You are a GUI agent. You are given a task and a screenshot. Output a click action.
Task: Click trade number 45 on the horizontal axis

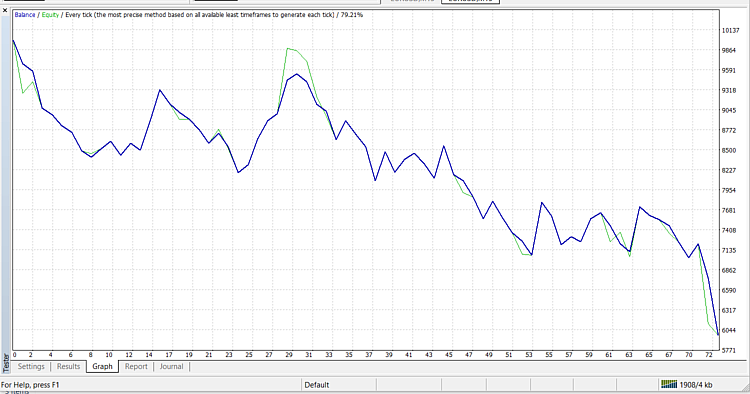coord(449,355)
